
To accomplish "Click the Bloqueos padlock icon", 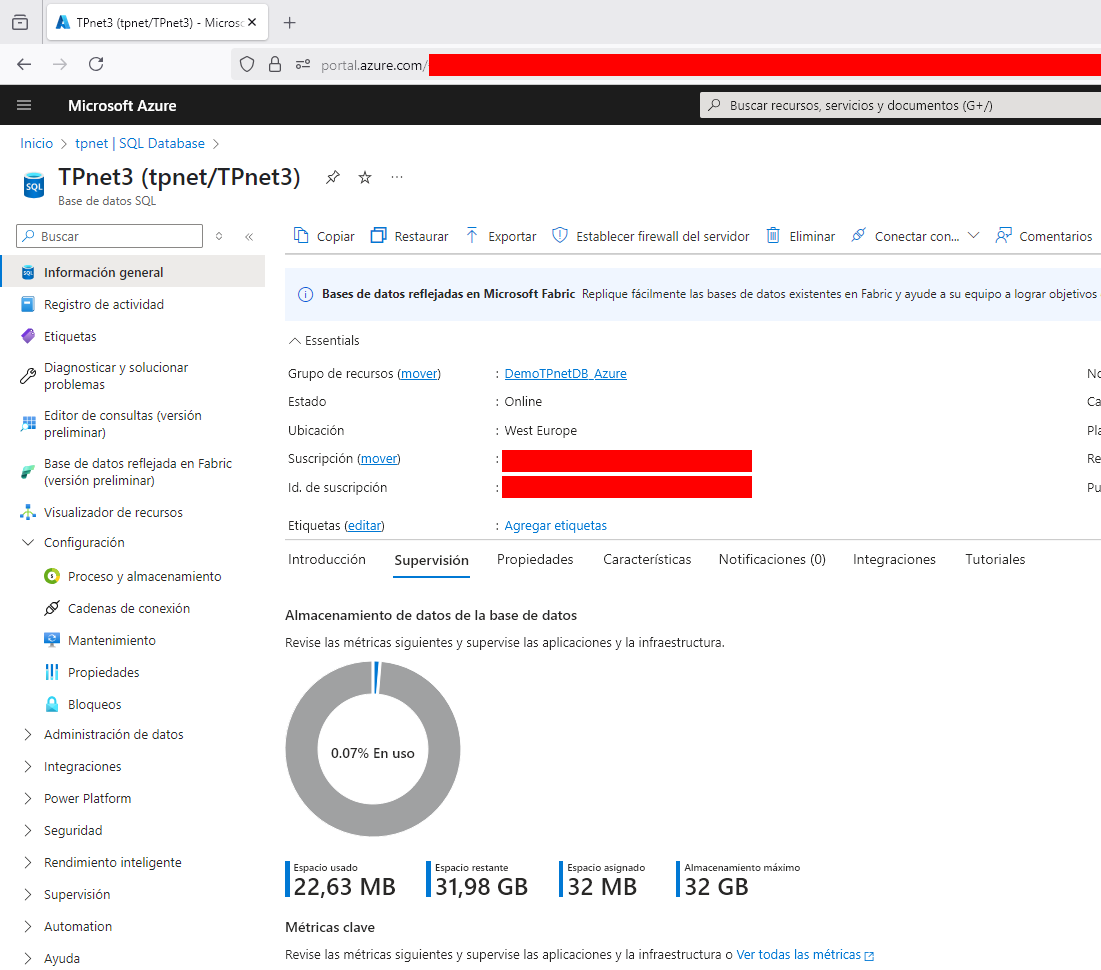I will pyautogui.click(x=52, y=704).
